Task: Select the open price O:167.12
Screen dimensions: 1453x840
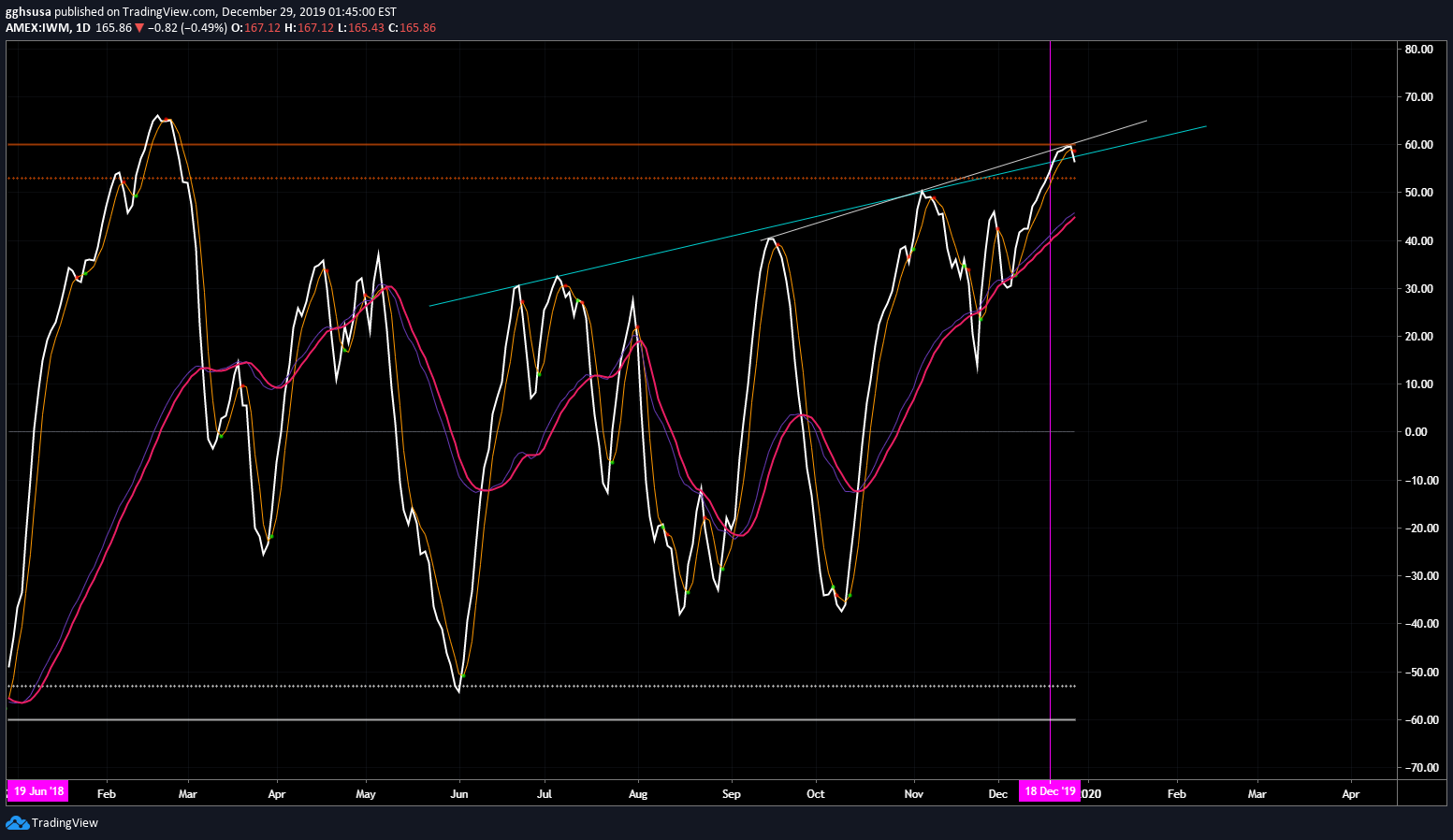Action: click(x=256, y=28)
